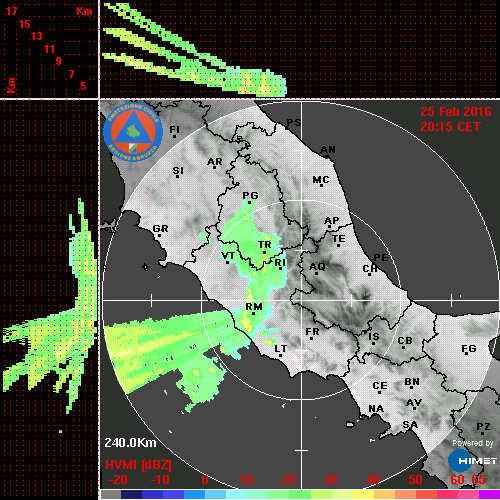Click the dark navy color swatch in legend
This screenshot has width=500, height=500.
131,494
